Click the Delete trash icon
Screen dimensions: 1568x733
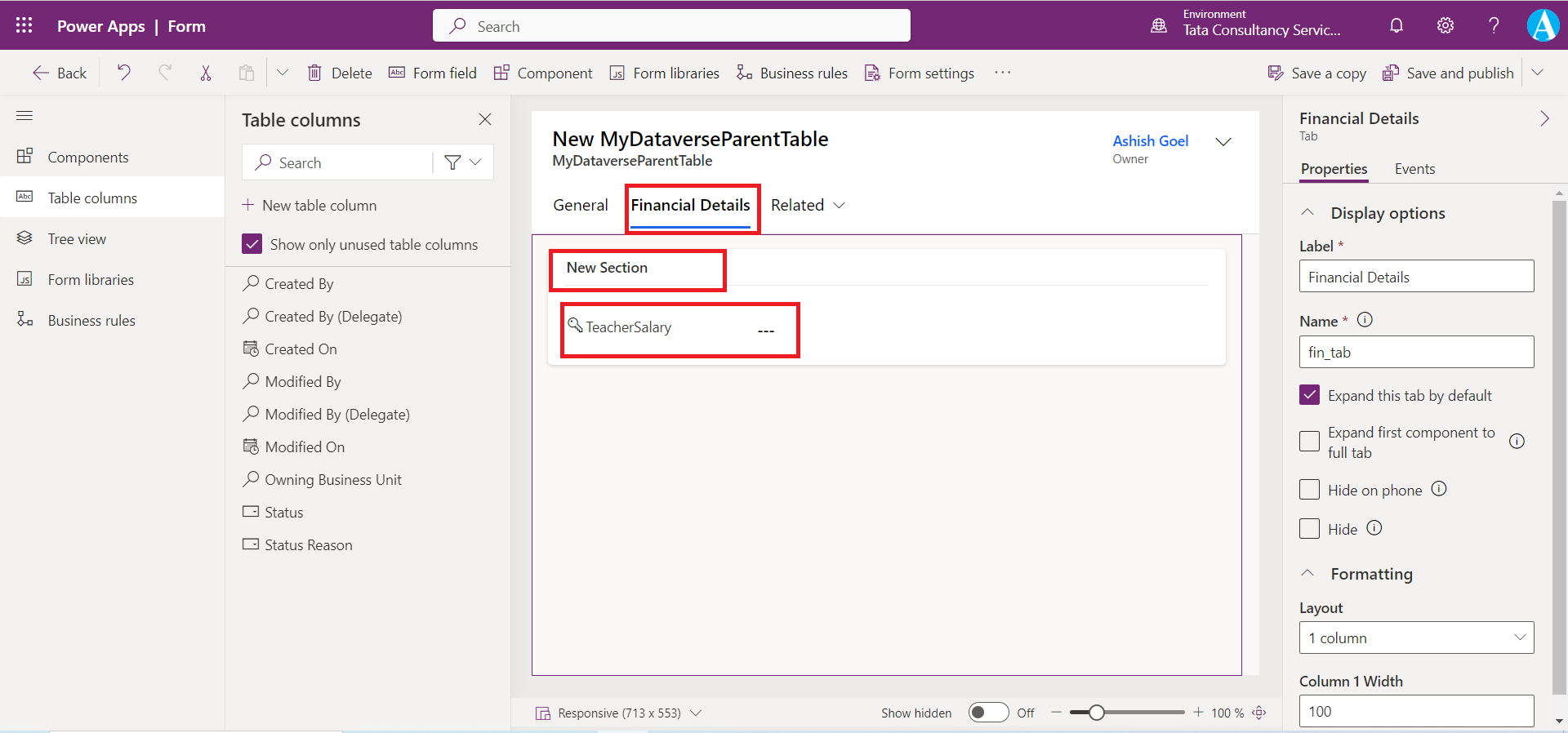coord(314,73)
